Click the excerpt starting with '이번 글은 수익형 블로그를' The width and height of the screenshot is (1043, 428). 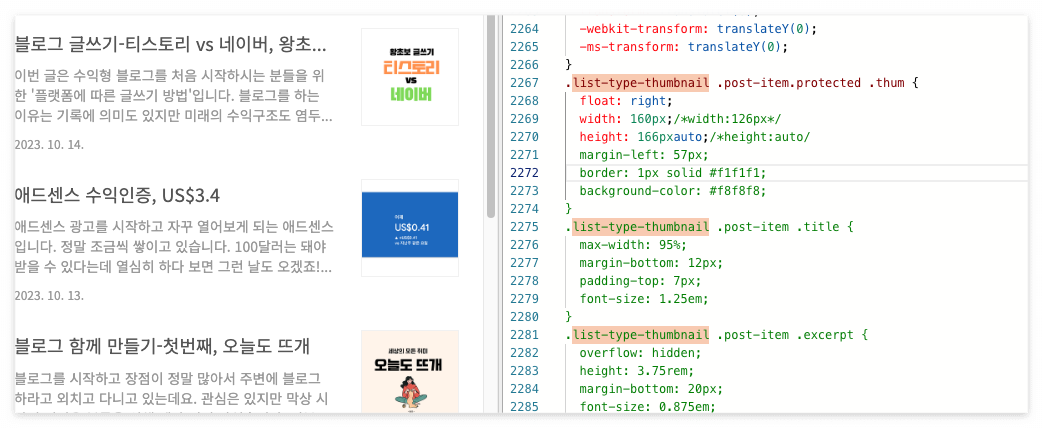174,95
